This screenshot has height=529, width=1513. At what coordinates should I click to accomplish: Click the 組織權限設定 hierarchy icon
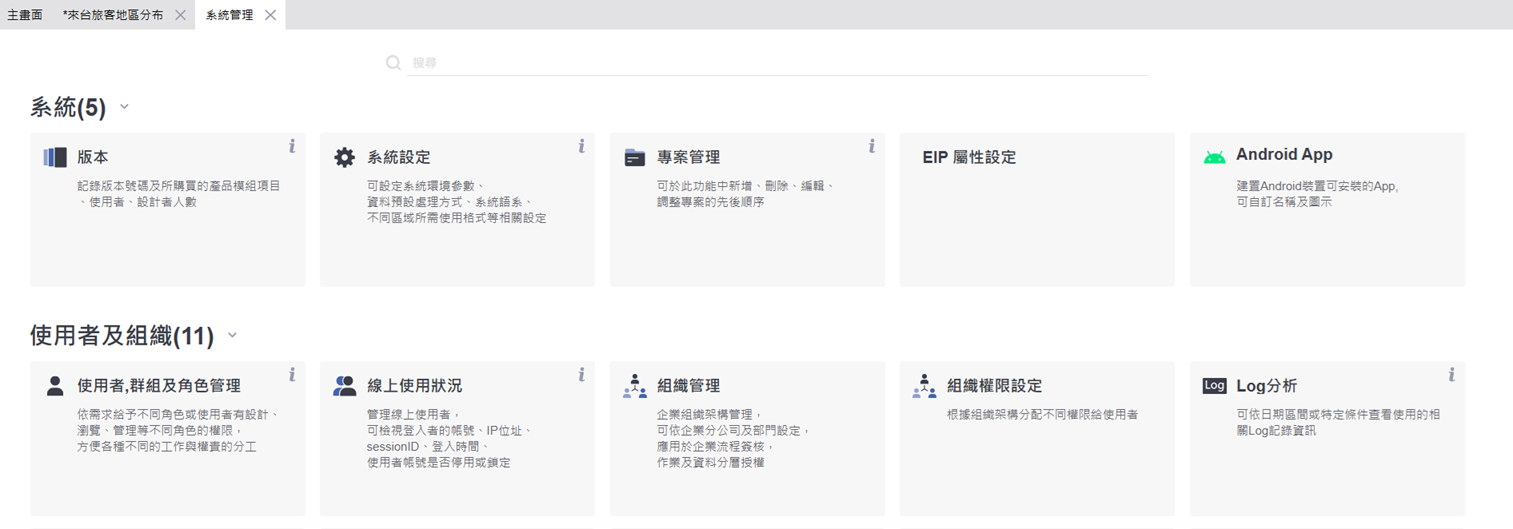click(924, 386)
